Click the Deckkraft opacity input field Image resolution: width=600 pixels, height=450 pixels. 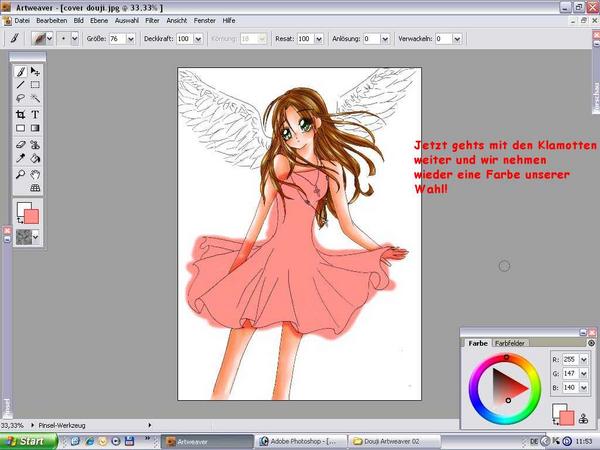coord(185,39)
